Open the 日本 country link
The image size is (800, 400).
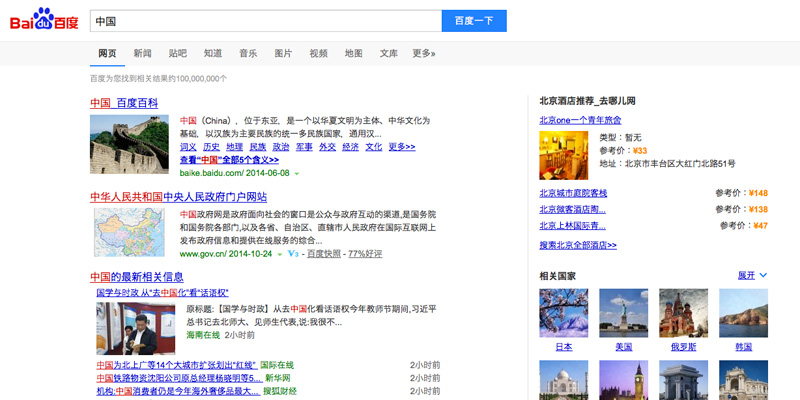564,347
